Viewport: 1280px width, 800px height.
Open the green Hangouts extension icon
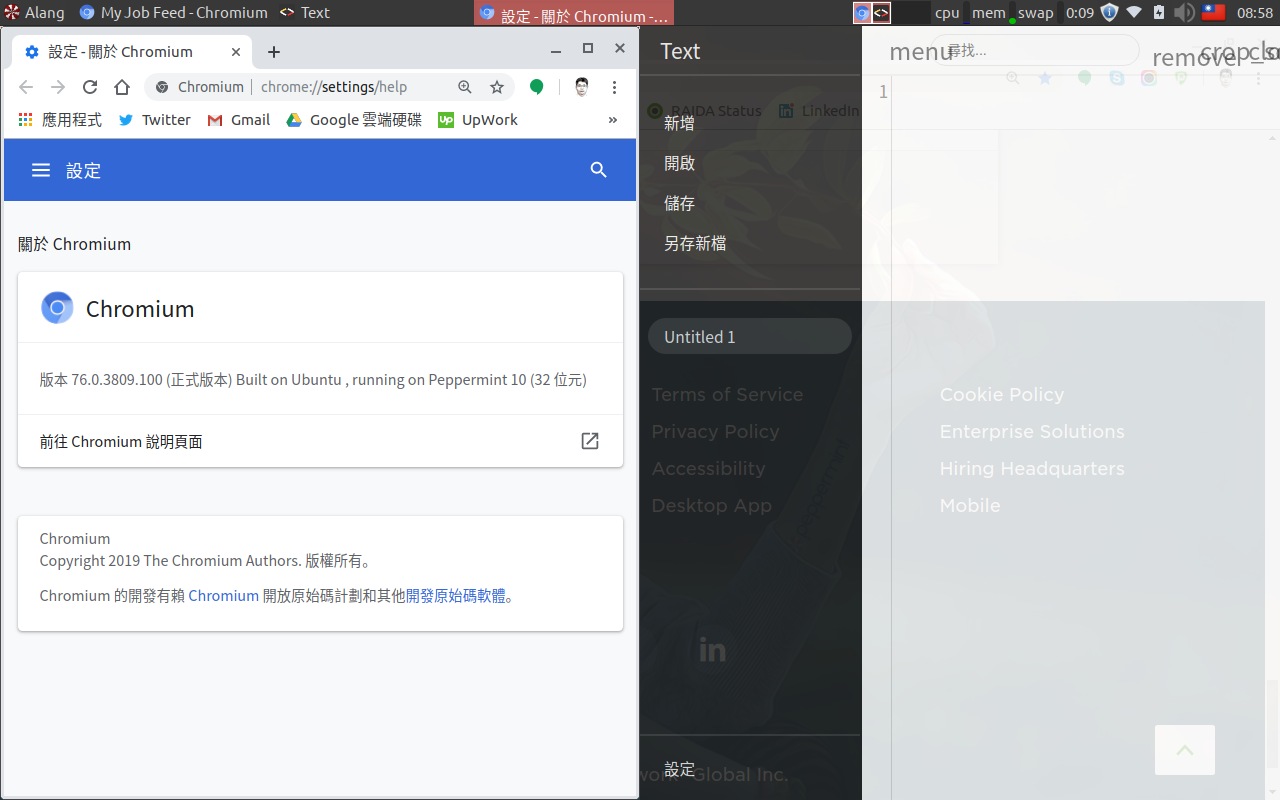[x=537, y=87]
